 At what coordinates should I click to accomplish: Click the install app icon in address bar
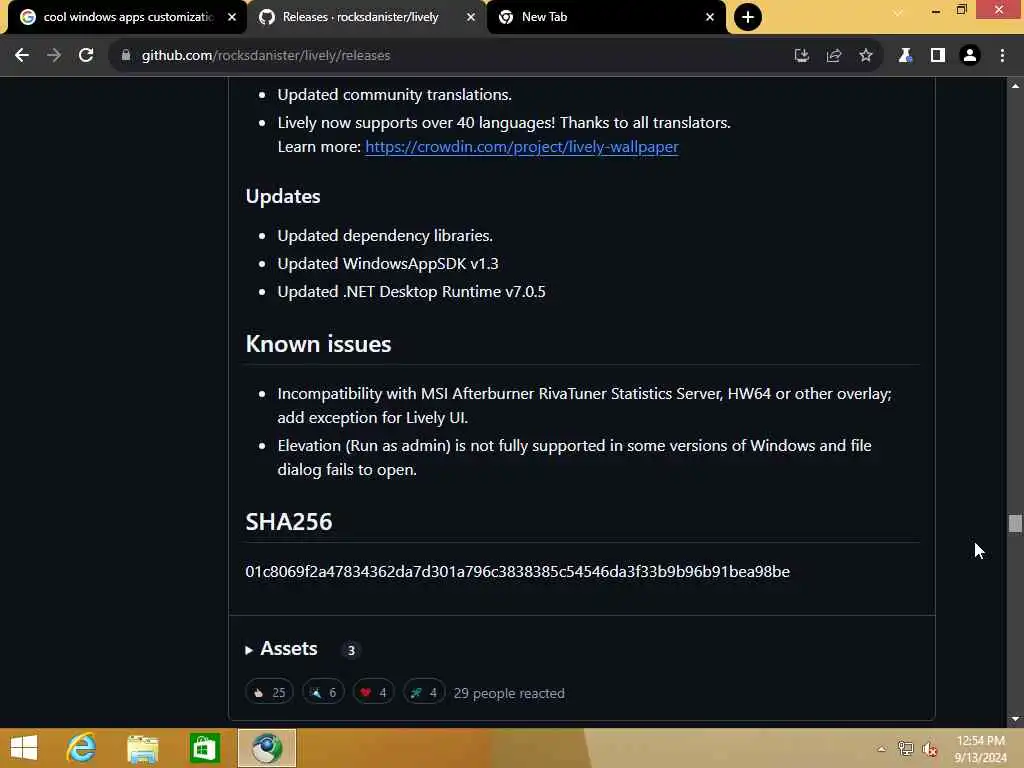pos(801,56)
